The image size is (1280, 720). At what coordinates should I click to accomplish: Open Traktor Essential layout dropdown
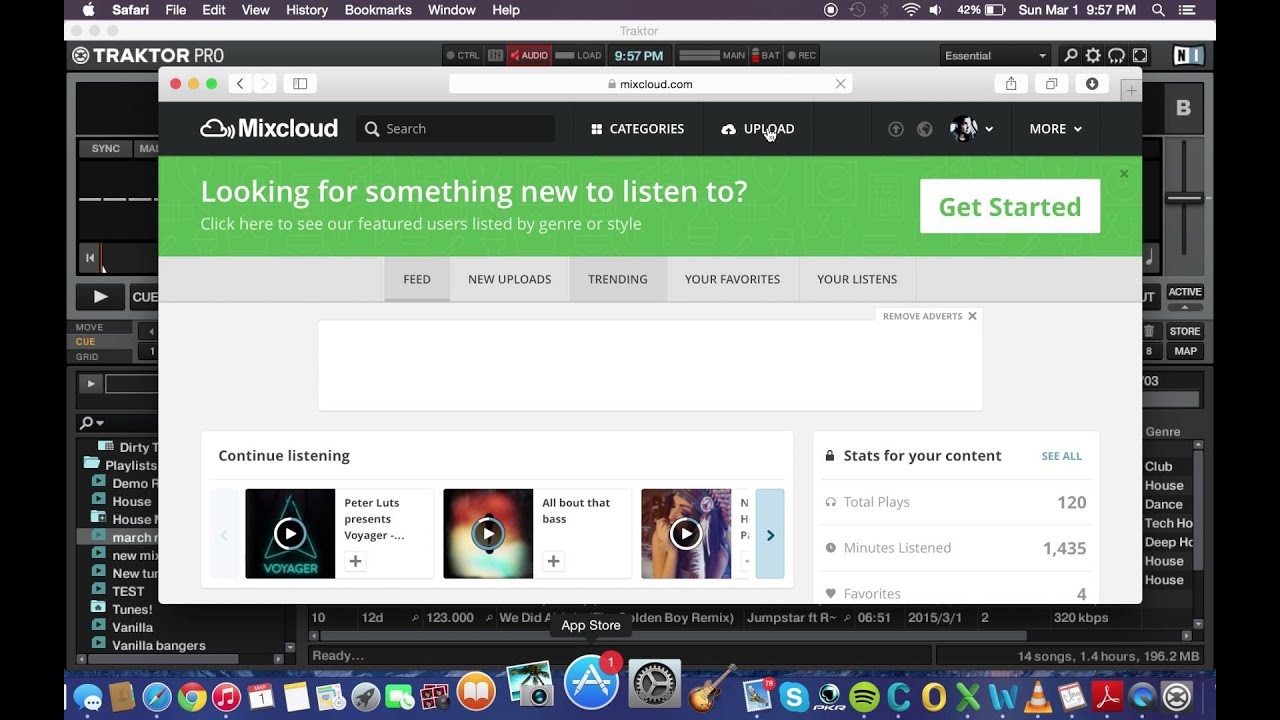[x=995, y=56]
